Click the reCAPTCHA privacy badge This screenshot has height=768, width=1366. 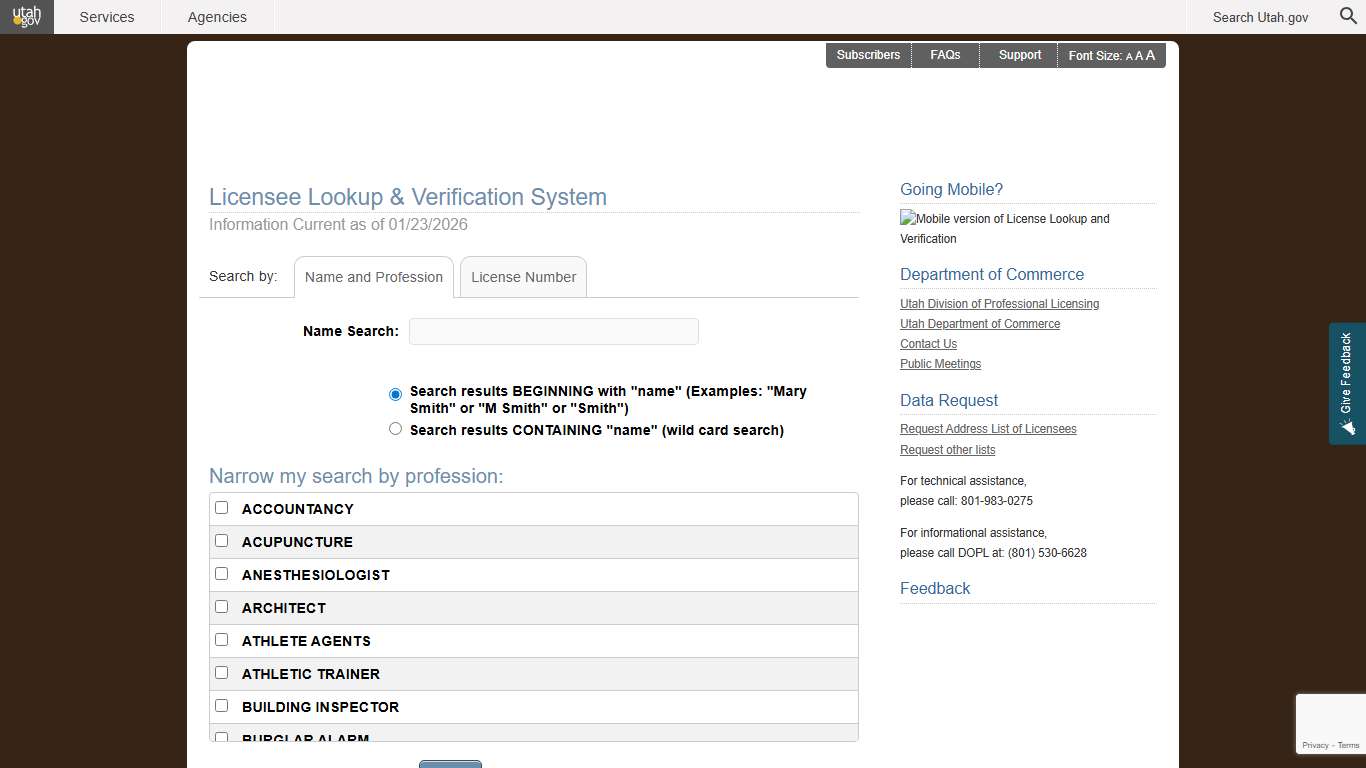tap(1330, 723)
